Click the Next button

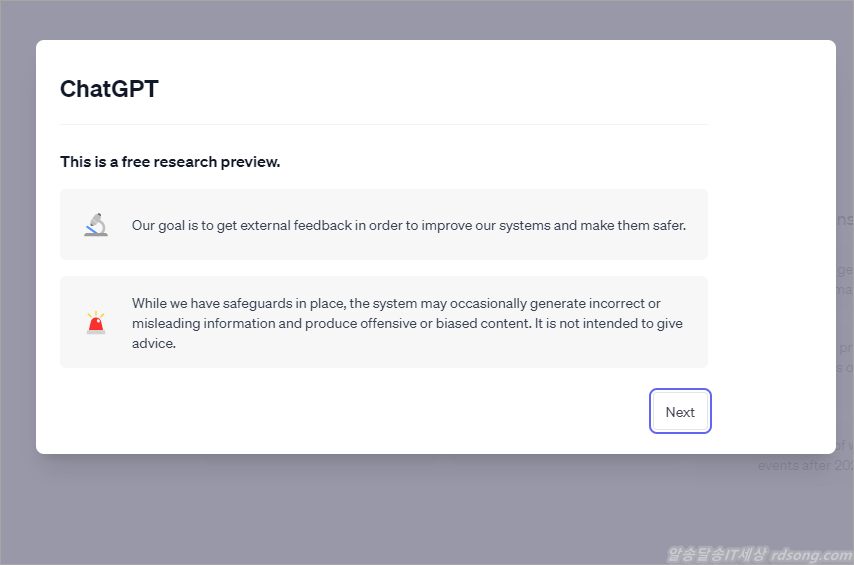click(680, 412)
